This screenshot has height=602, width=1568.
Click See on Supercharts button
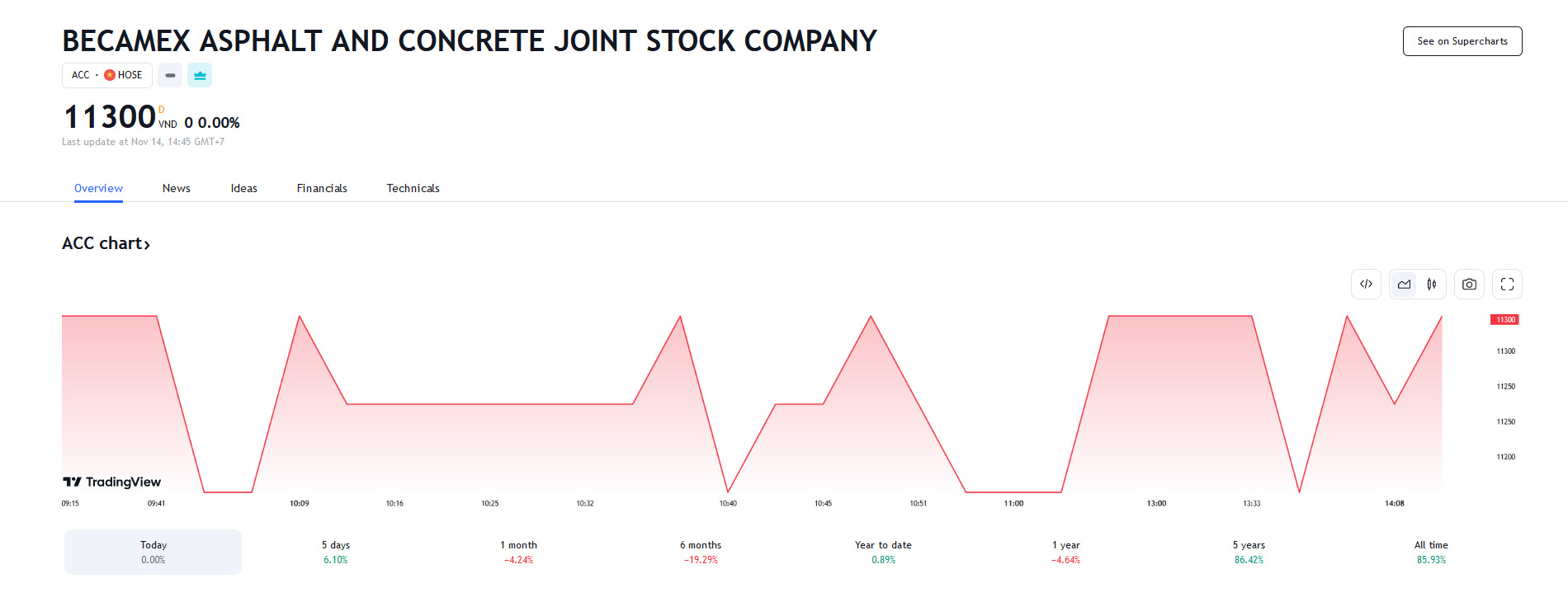click(x=1462, y=41)
